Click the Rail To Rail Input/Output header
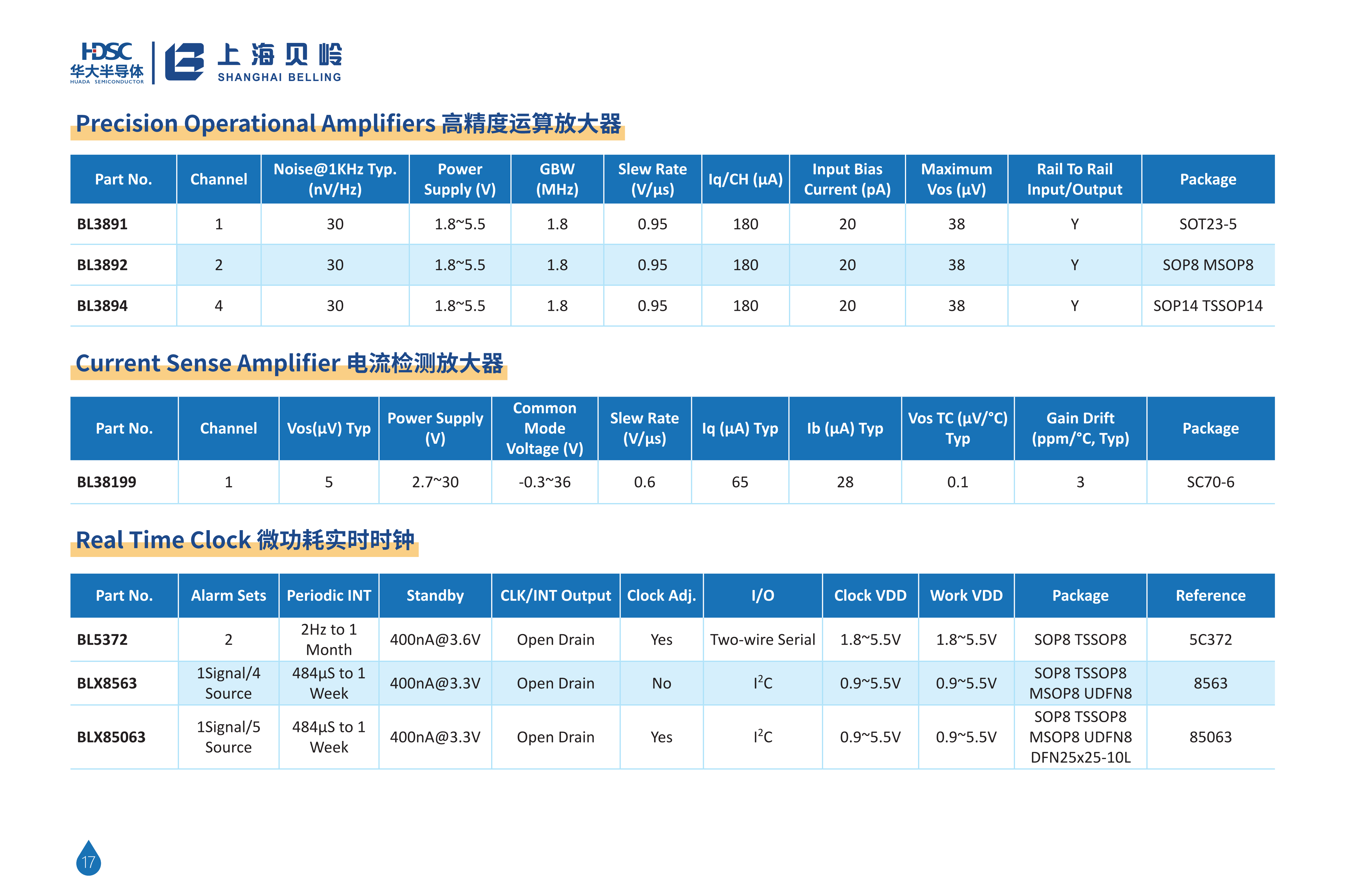This screenshot has width=1345, height=896. click(x=1075, y=180)
